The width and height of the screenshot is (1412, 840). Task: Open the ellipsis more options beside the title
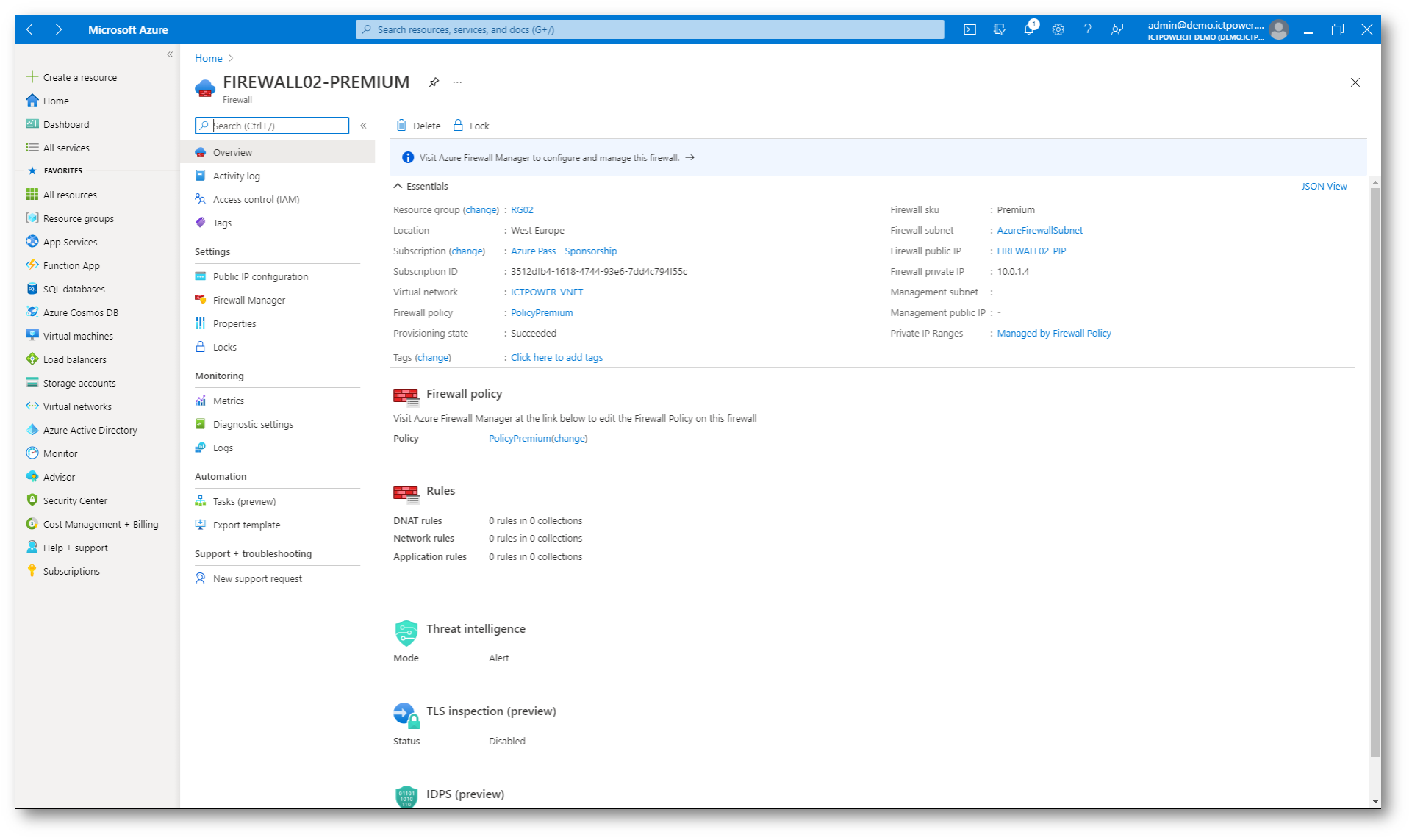pyautogui.click(x=457, y=82)
